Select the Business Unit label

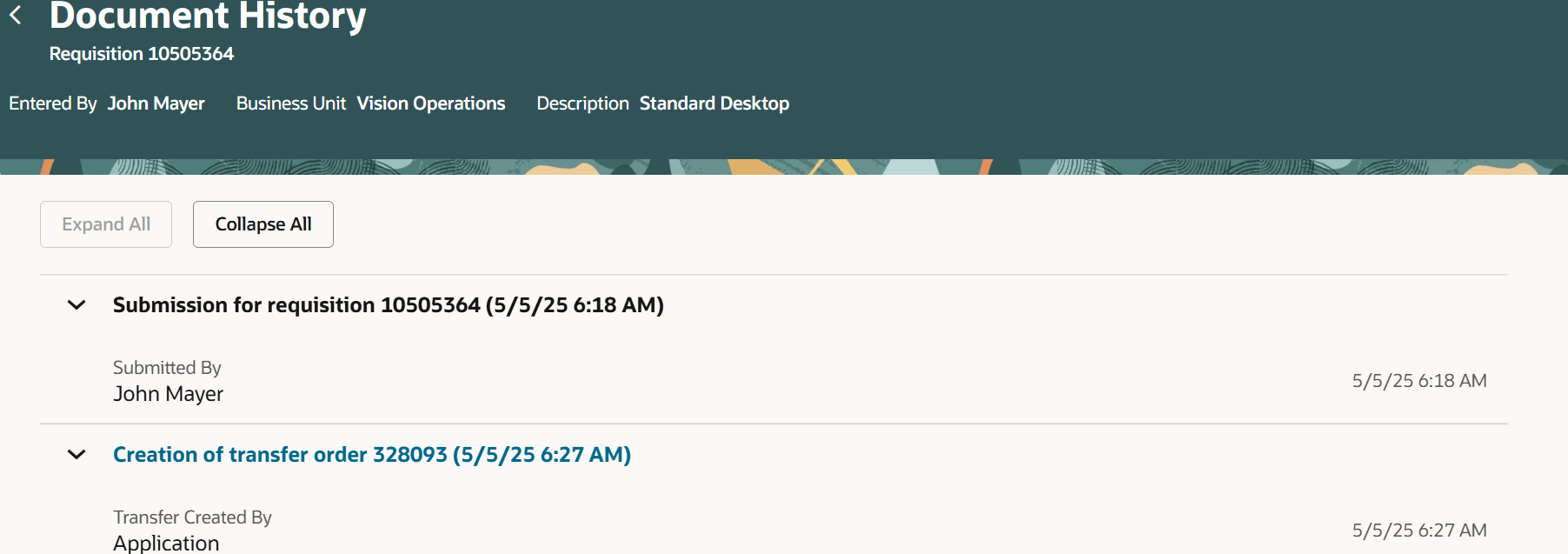click(x=291, y=103)
